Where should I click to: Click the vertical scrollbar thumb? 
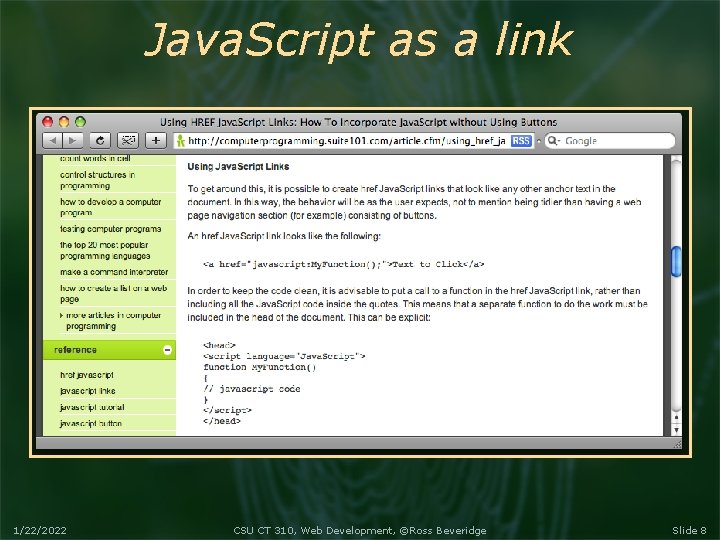pyautogui.click(x=676, y=261)
